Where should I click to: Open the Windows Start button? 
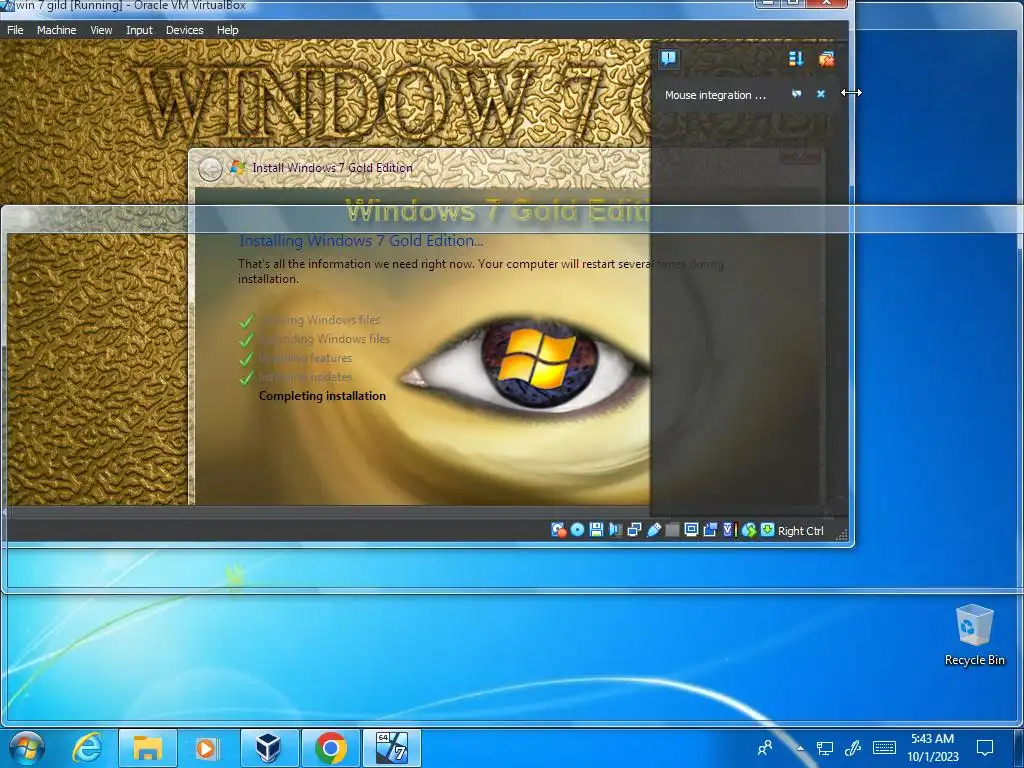coord(27,748)
